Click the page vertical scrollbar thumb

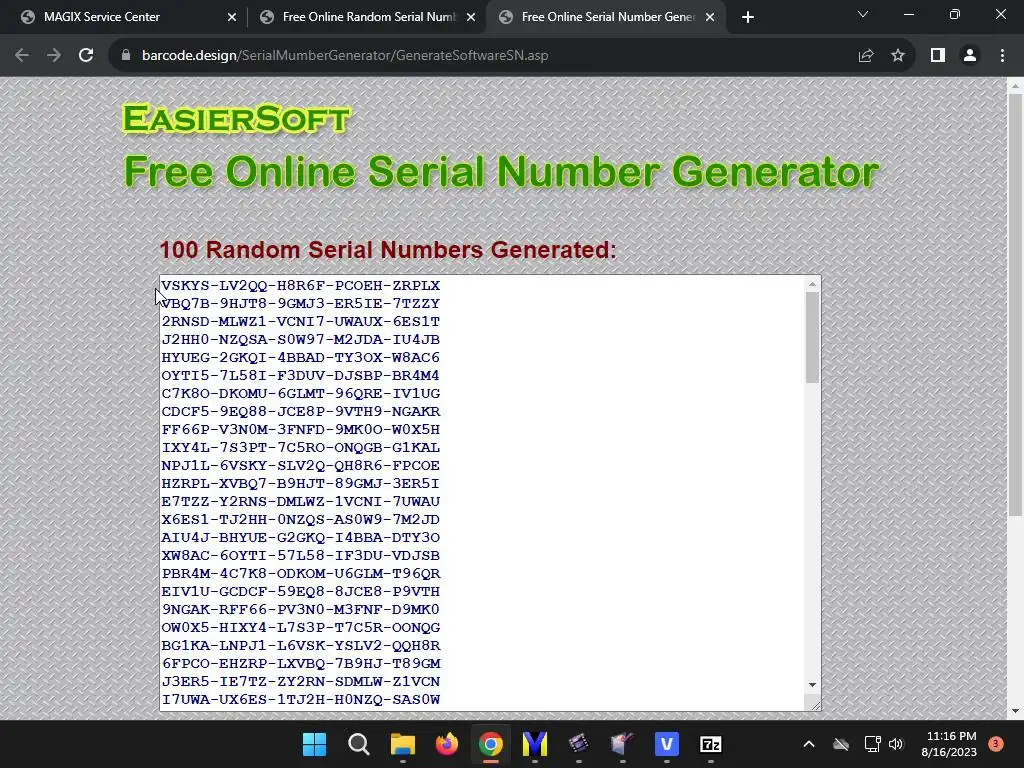[1016, 305]
